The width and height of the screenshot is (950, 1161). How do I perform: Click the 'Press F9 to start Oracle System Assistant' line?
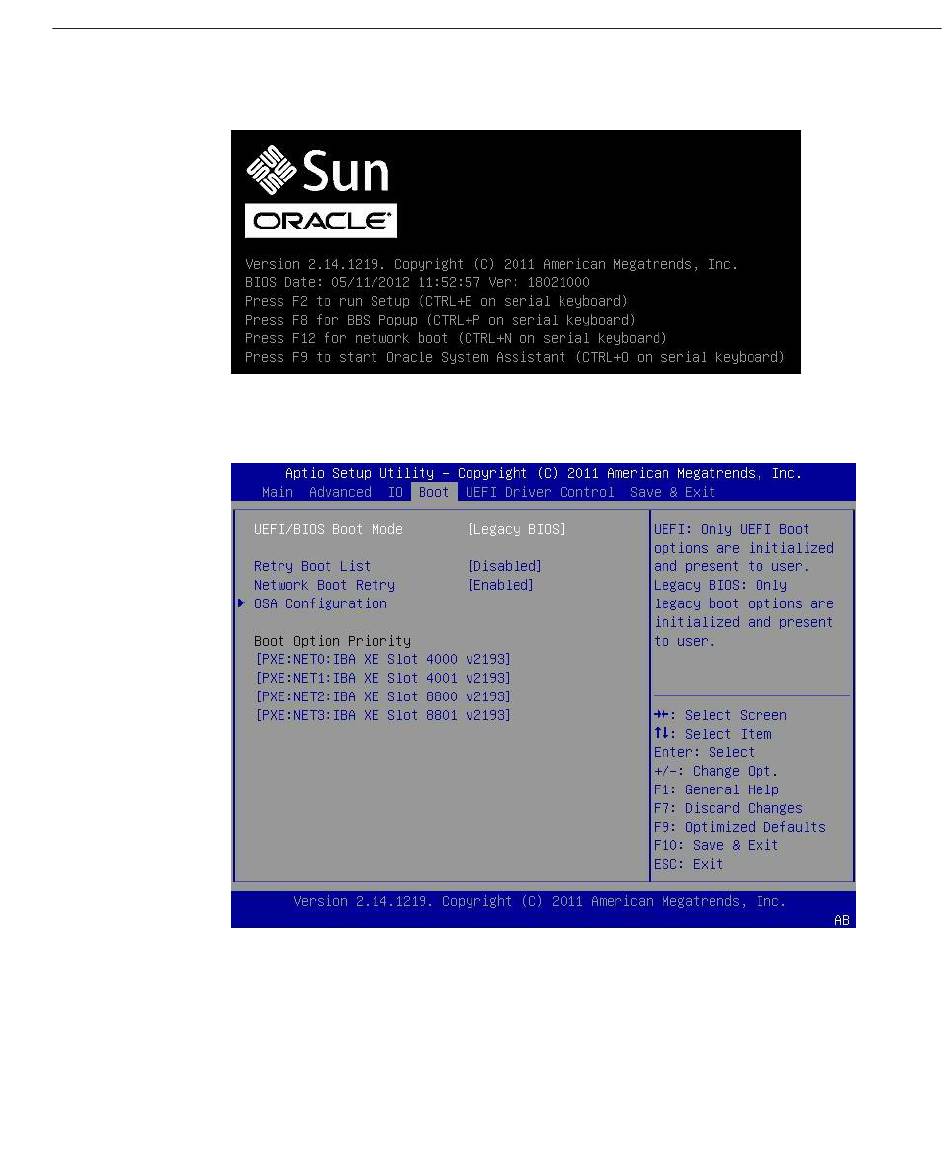click(x=515, y=357)
